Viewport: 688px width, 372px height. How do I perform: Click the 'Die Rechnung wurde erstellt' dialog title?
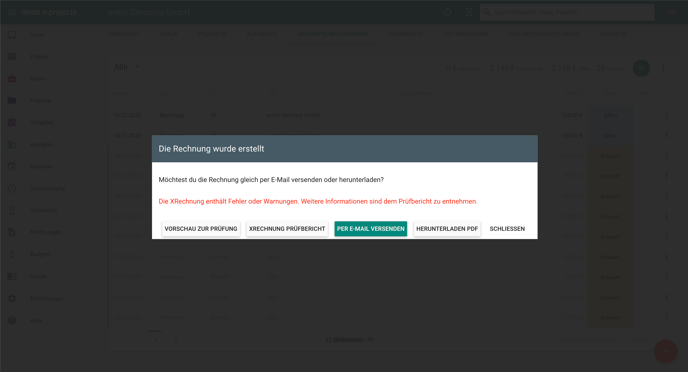pos(211,149)
